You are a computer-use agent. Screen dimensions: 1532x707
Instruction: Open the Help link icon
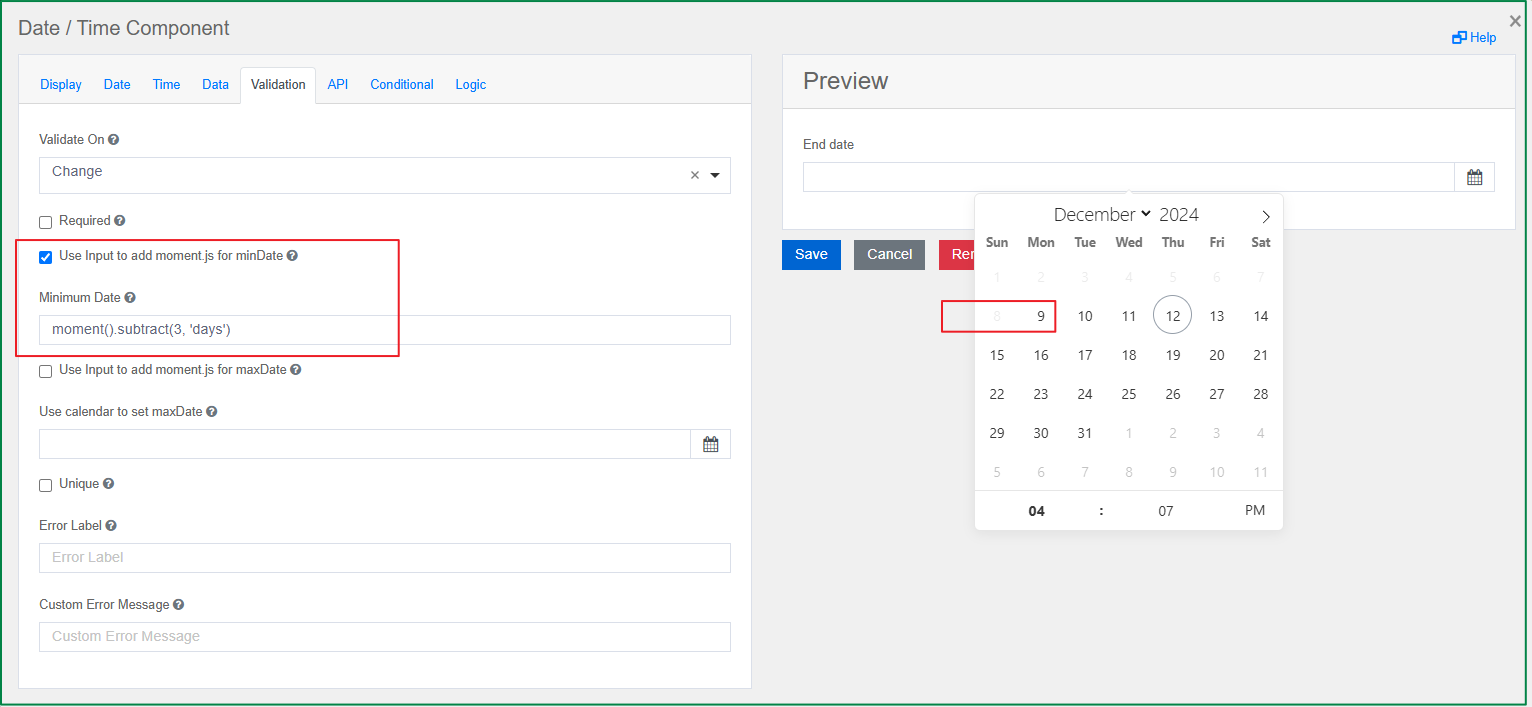click(x=1459, y=38)
